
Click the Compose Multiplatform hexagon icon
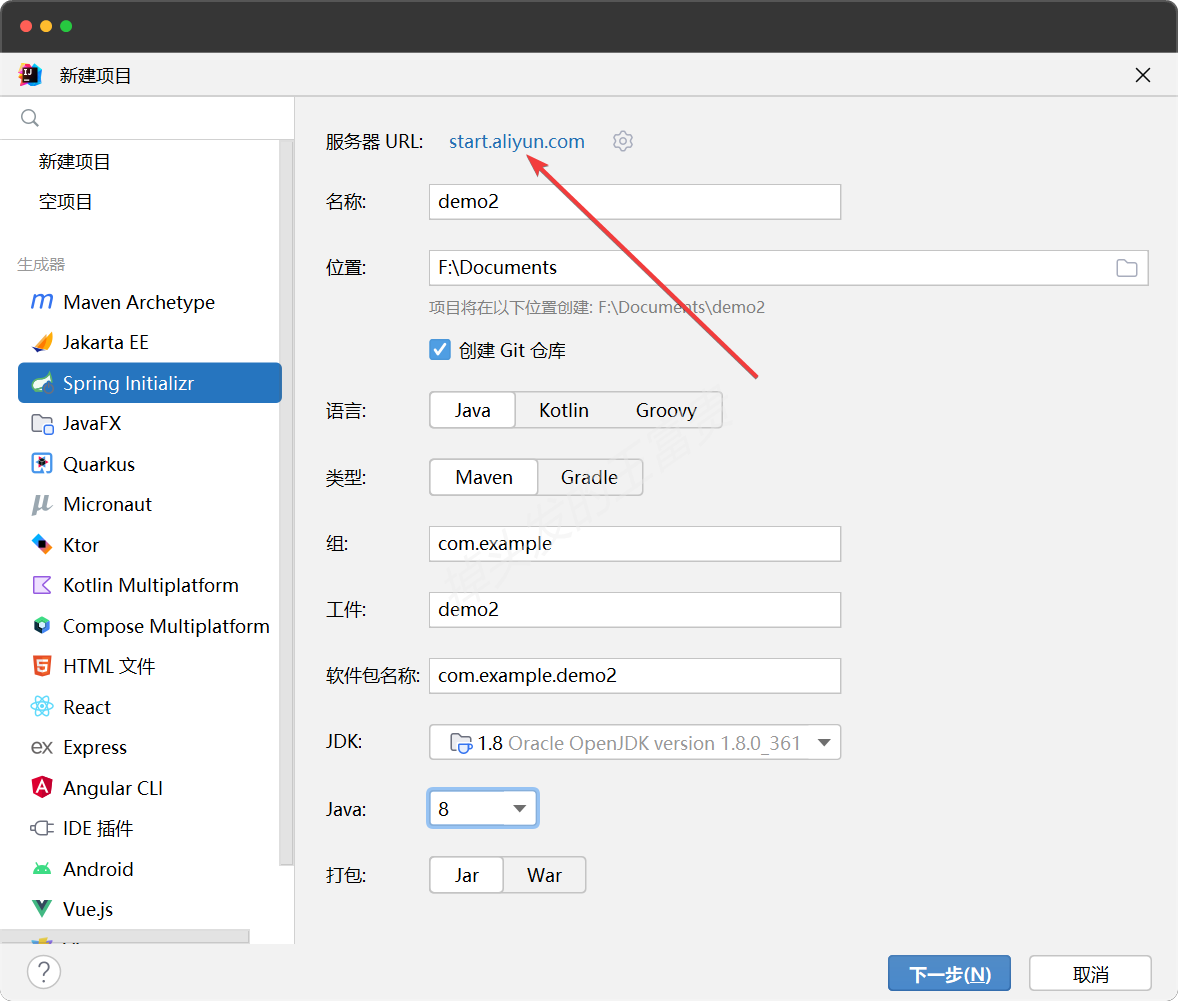tap(42, 625)
